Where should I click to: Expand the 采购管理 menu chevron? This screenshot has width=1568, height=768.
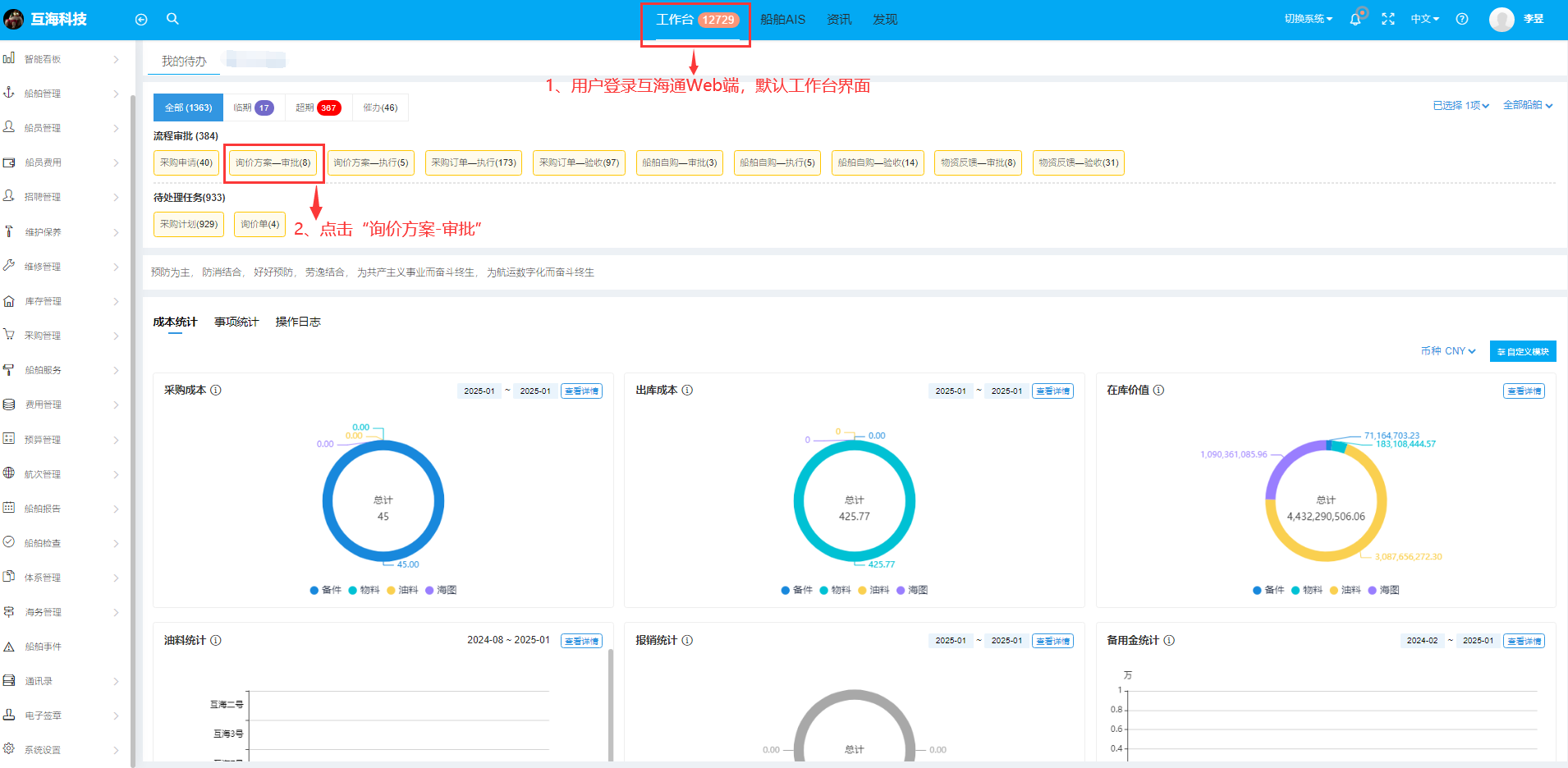[116, 336]
